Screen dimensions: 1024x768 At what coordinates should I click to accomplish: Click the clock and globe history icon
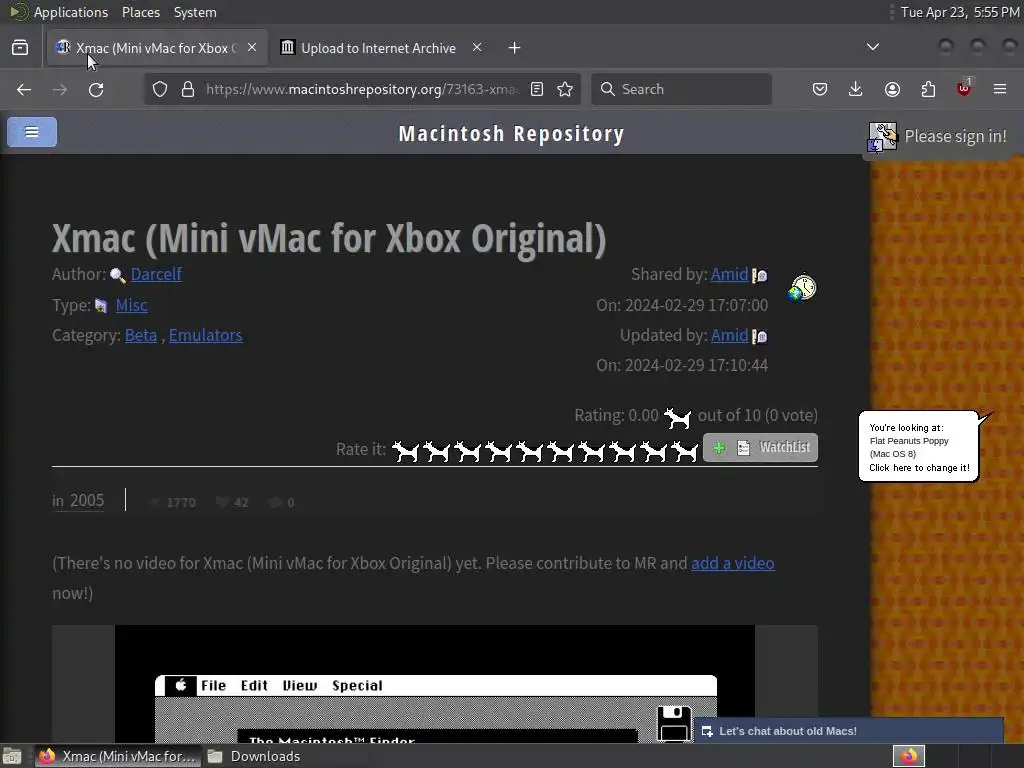click(x=803, y=287)
